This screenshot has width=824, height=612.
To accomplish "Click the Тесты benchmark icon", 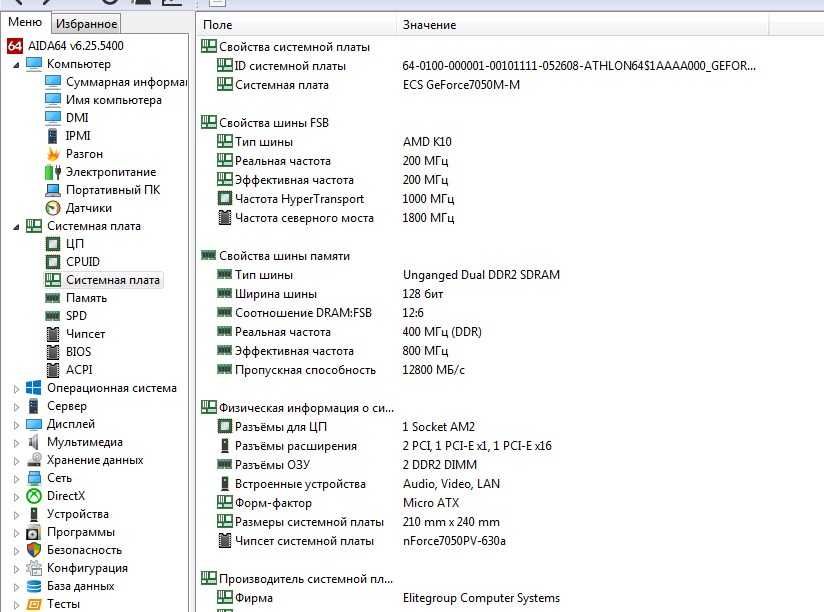I will tap(34, 604).
